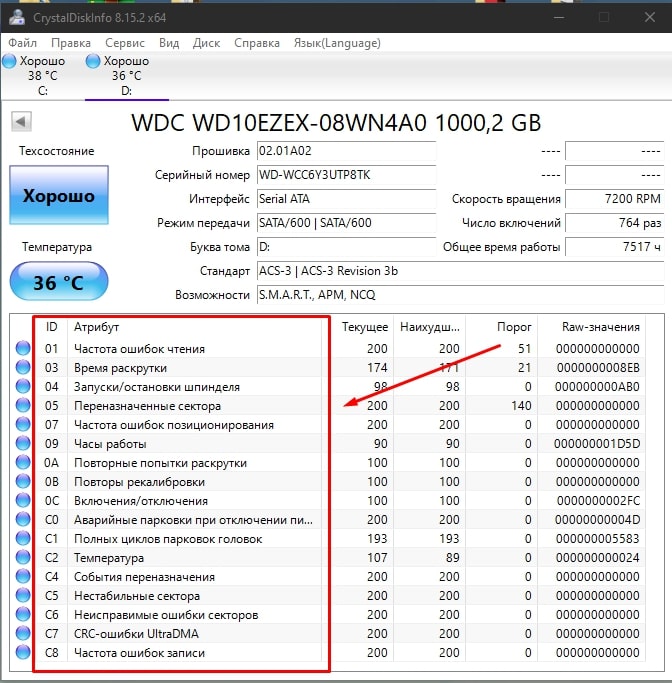Click the ID column header
Screen dimensions: 672x683
tap(51, 327)
